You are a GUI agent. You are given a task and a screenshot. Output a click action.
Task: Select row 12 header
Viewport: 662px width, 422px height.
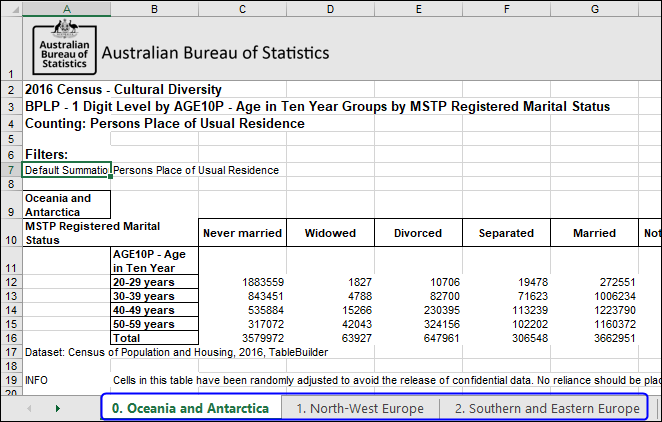(x=11, y=282)
